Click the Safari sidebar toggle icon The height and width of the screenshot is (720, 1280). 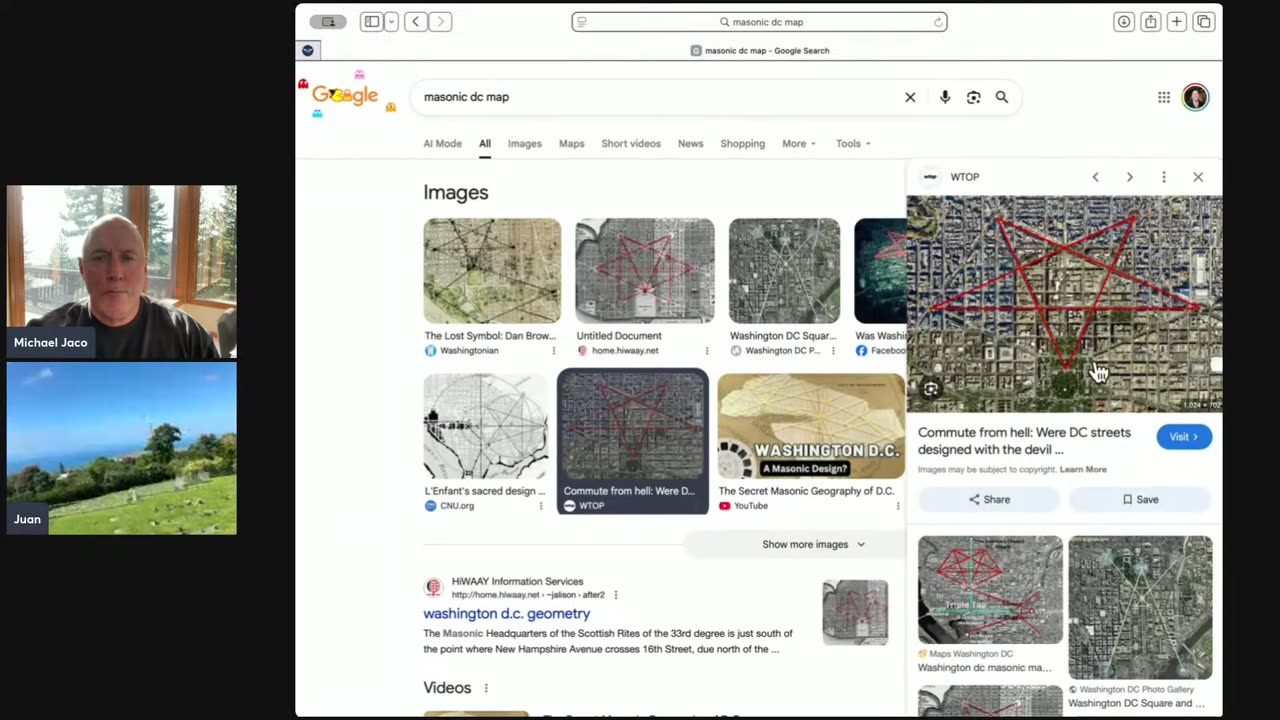371,22
